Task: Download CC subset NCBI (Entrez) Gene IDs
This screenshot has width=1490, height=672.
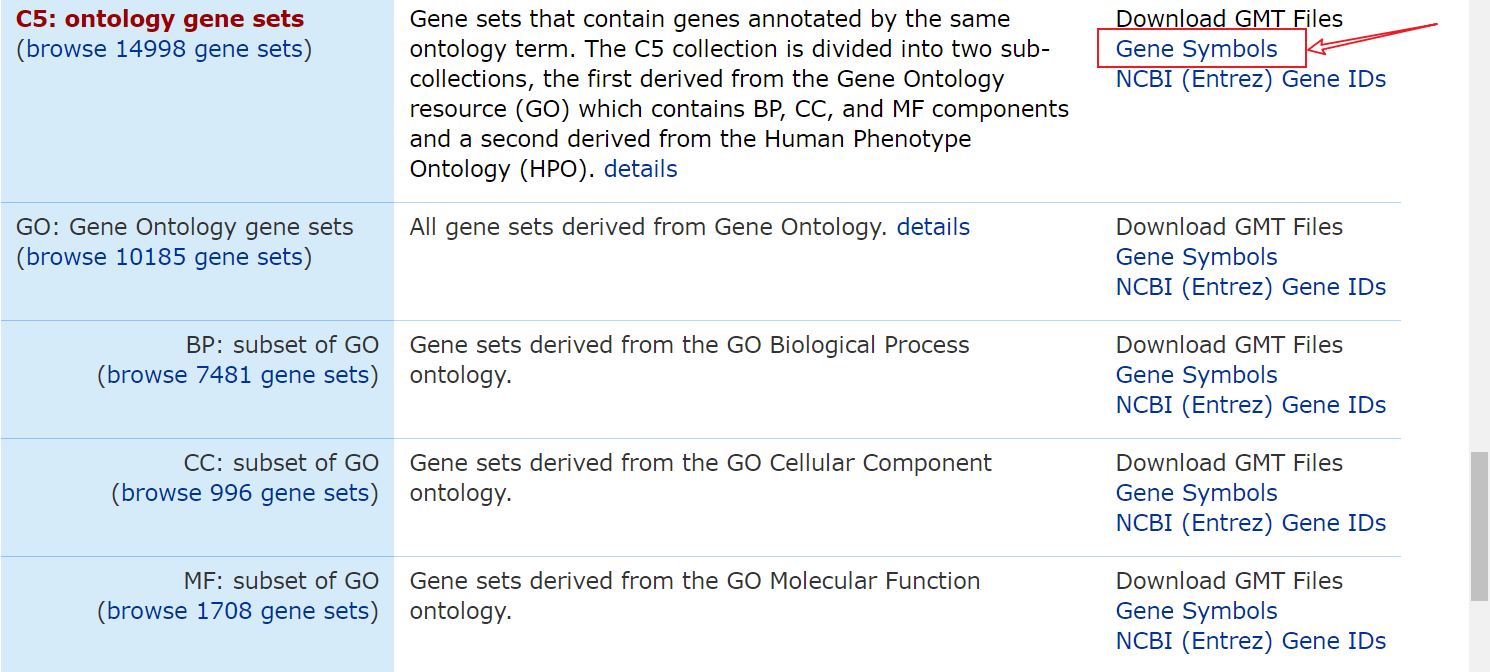Action: (1251, 523)
